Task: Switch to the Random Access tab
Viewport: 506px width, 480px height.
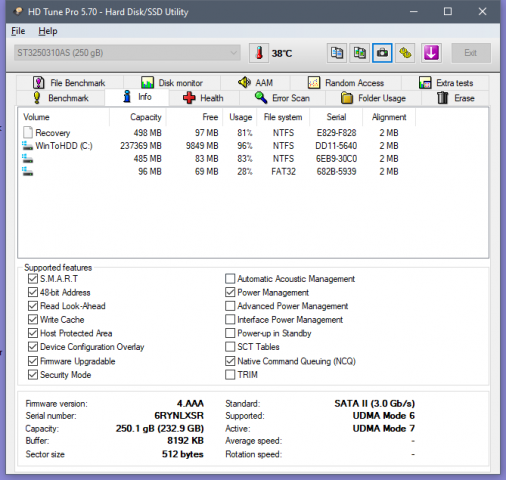Action: [346, 82]
